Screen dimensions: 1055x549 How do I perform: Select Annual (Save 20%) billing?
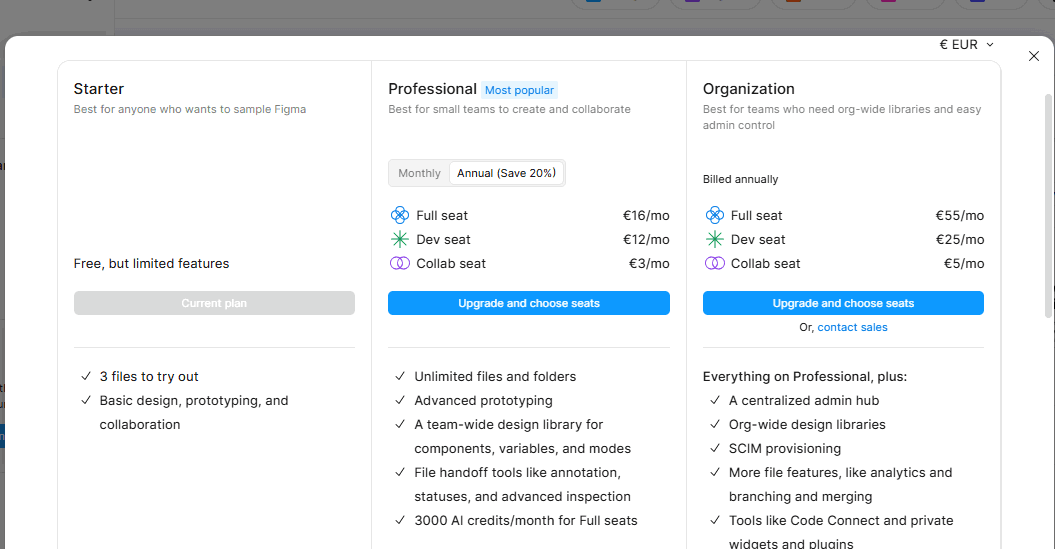coord(506,173)
